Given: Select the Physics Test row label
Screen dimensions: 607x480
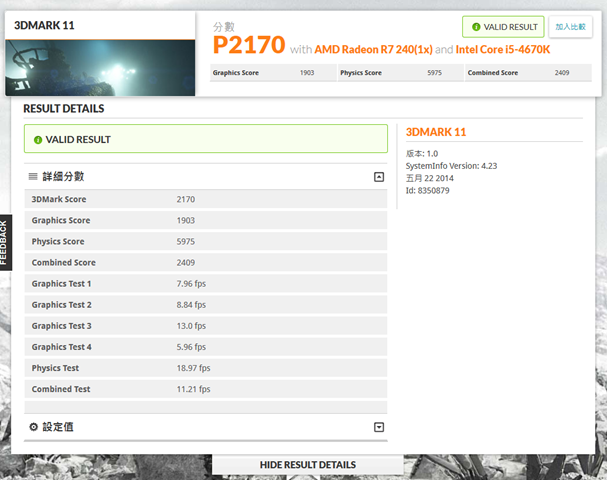Looking at the screenshot, I should (x=55, y=368).
